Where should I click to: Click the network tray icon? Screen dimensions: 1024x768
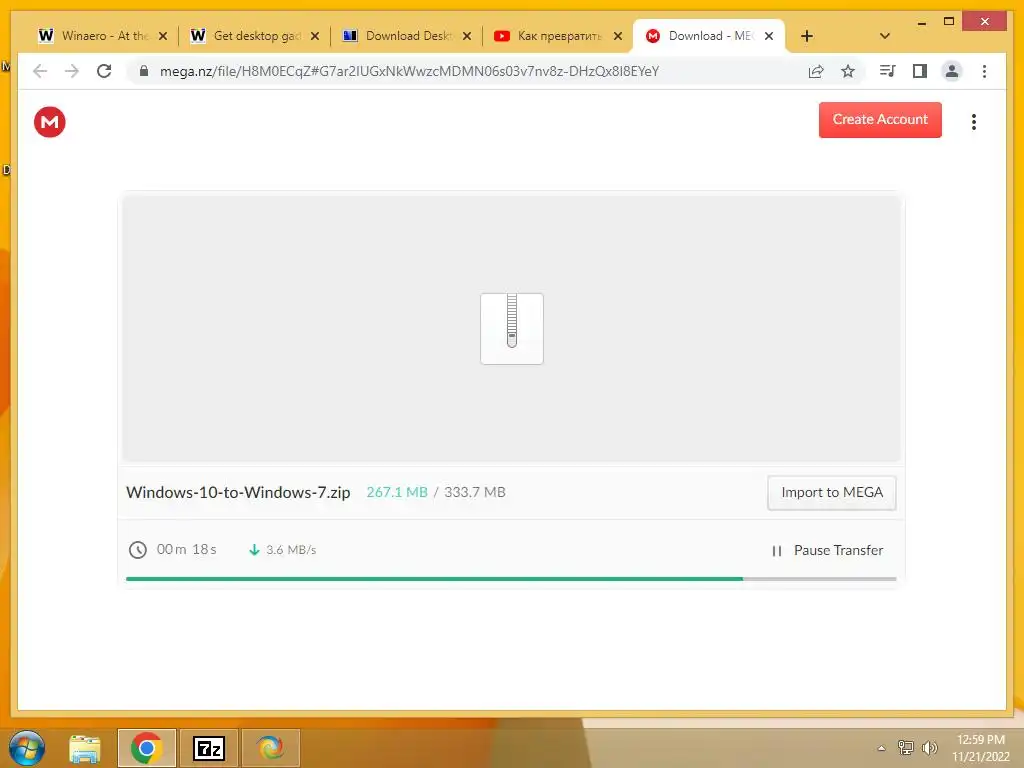tap(905, 748)
